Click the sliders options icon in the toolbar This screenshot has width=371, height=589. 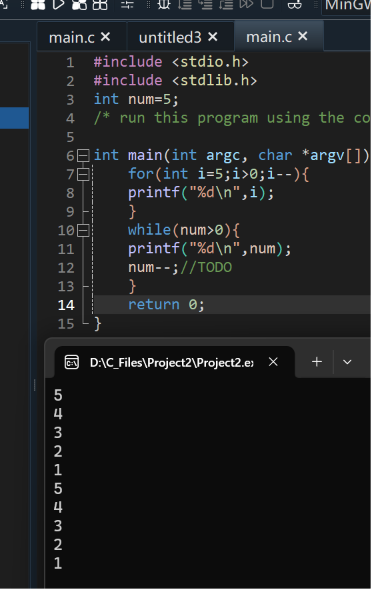tap(127, 5)
